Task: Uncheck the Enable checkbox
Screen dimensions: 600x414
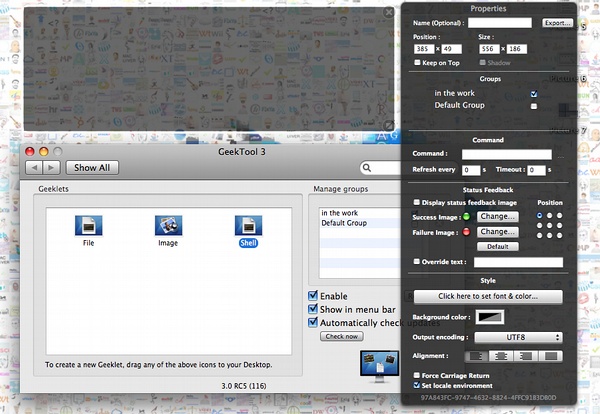Action: (313, 295)
